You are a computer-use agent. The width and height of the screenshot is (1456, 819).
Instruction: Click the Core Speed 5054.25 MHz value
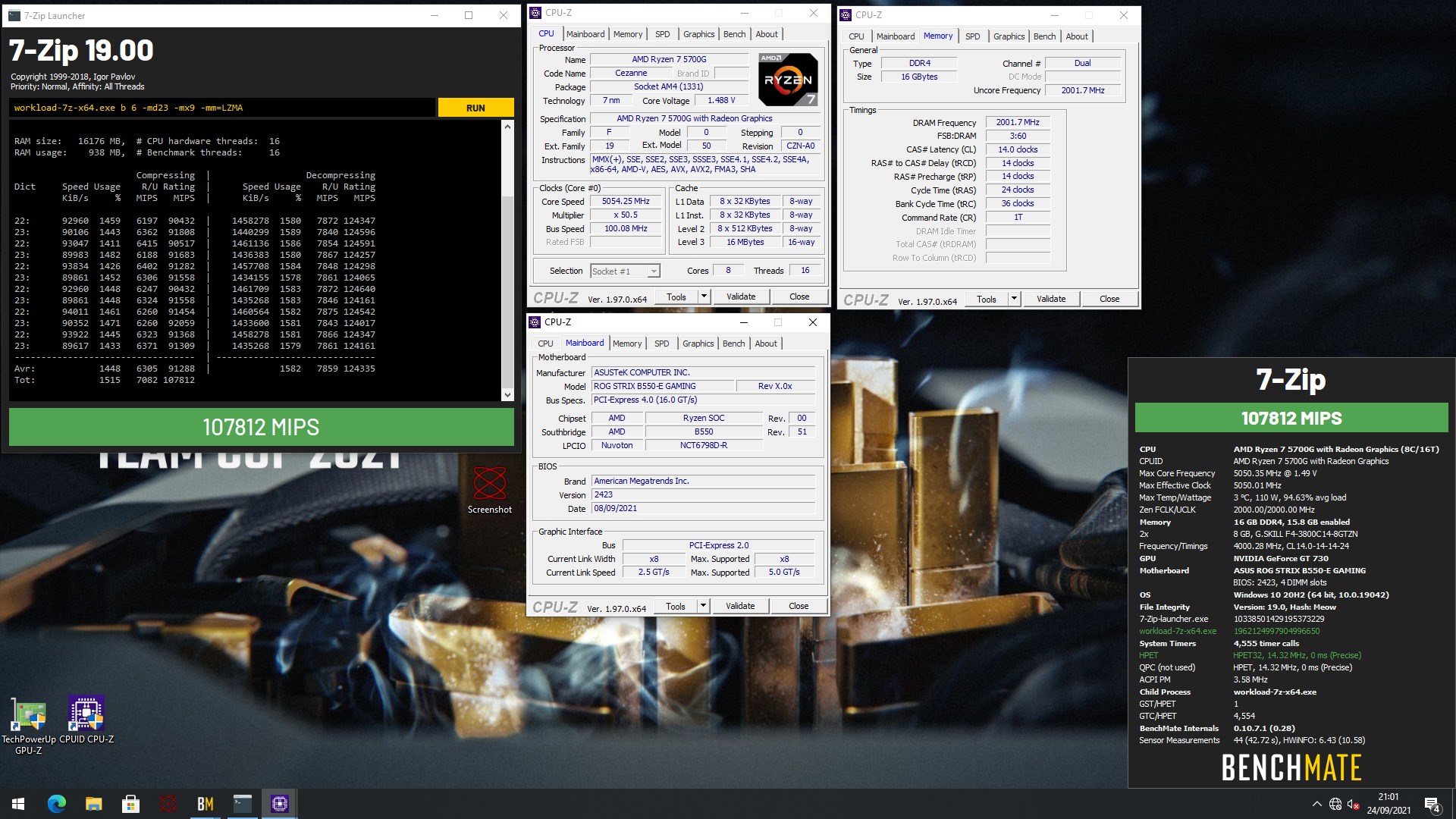click(626, 201)
